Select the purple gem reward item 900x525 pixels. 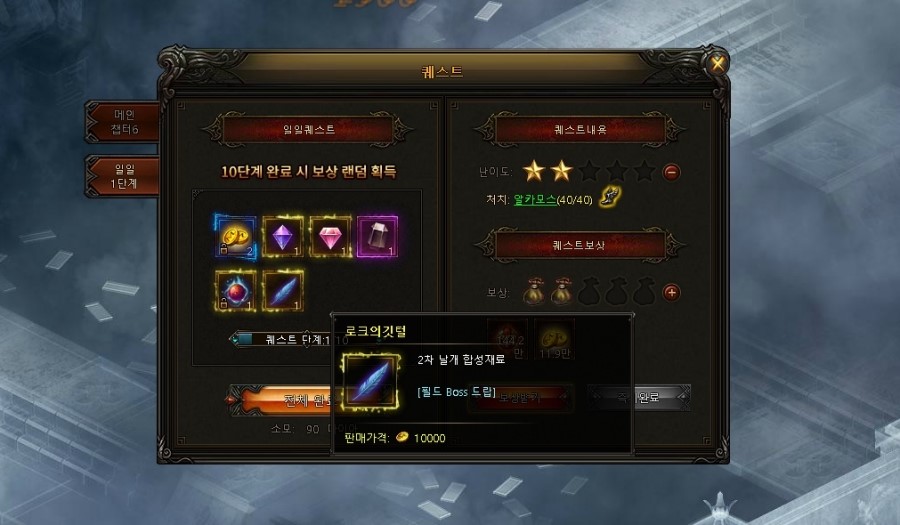(282, 236)
